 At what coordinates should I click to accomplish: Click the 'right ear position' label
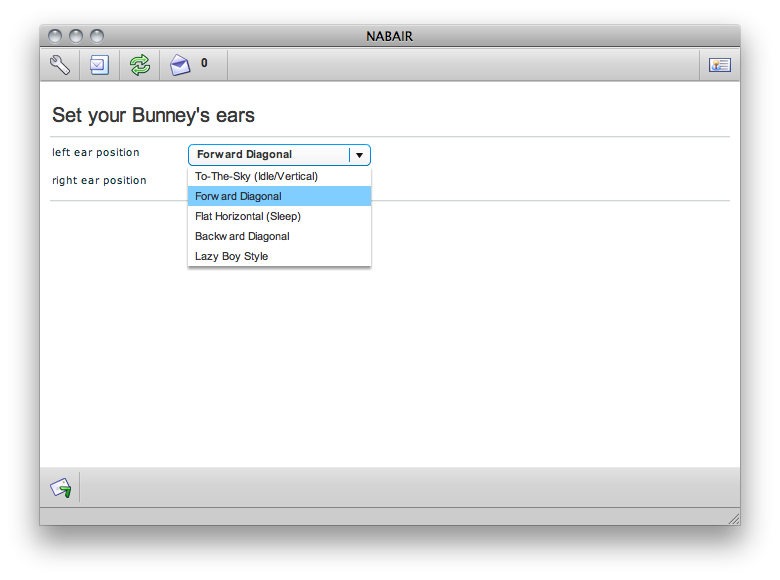(99, 181)
